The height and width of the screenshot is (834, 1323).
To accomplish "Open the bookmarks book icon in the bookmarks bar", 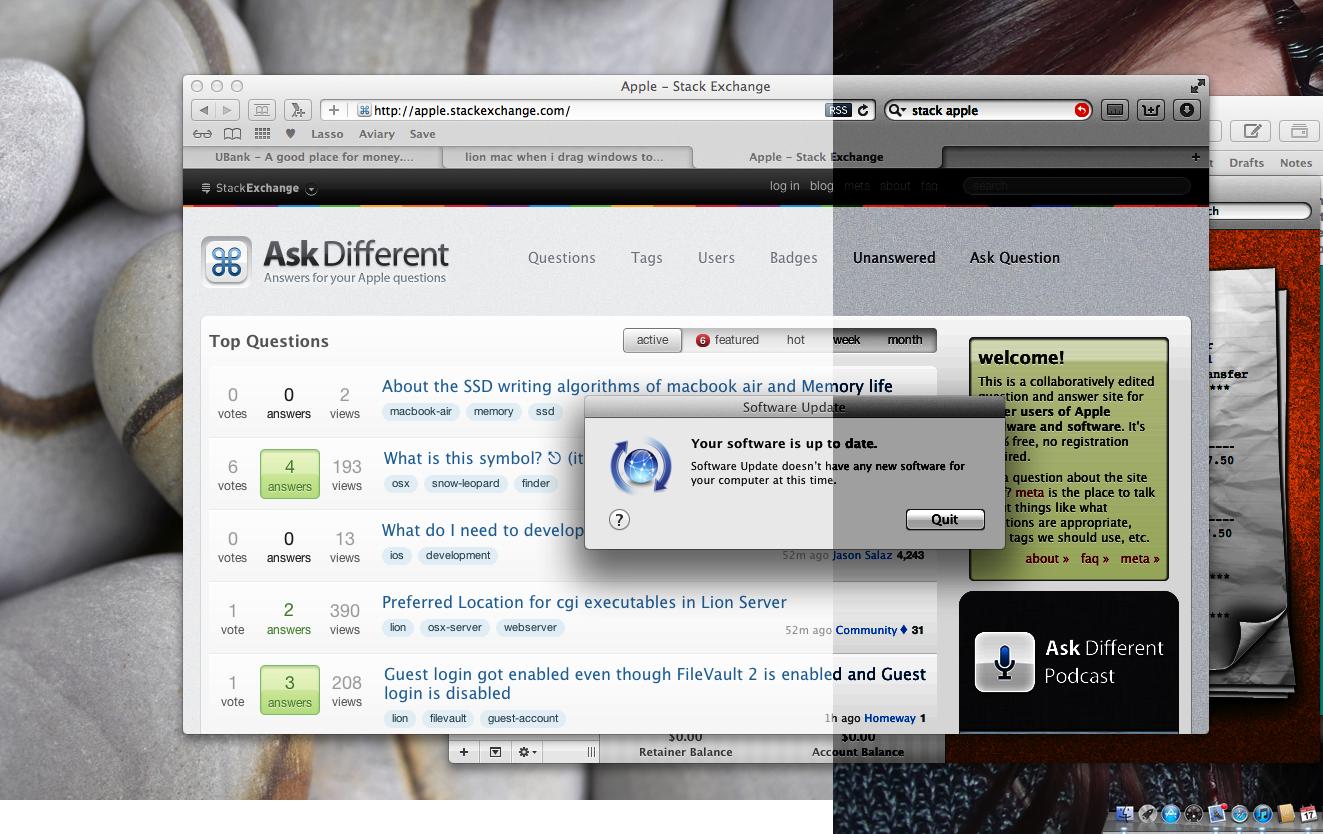I will point(232,134).
